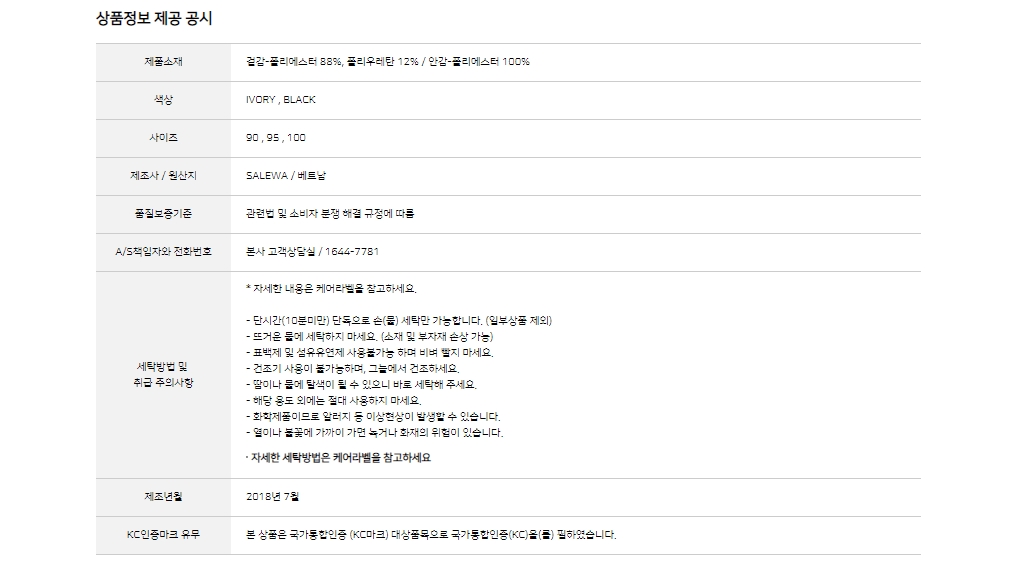
Task: Click the 제조사 / 원산지 label
Action: pyautogui.click(x=163, y=176)
